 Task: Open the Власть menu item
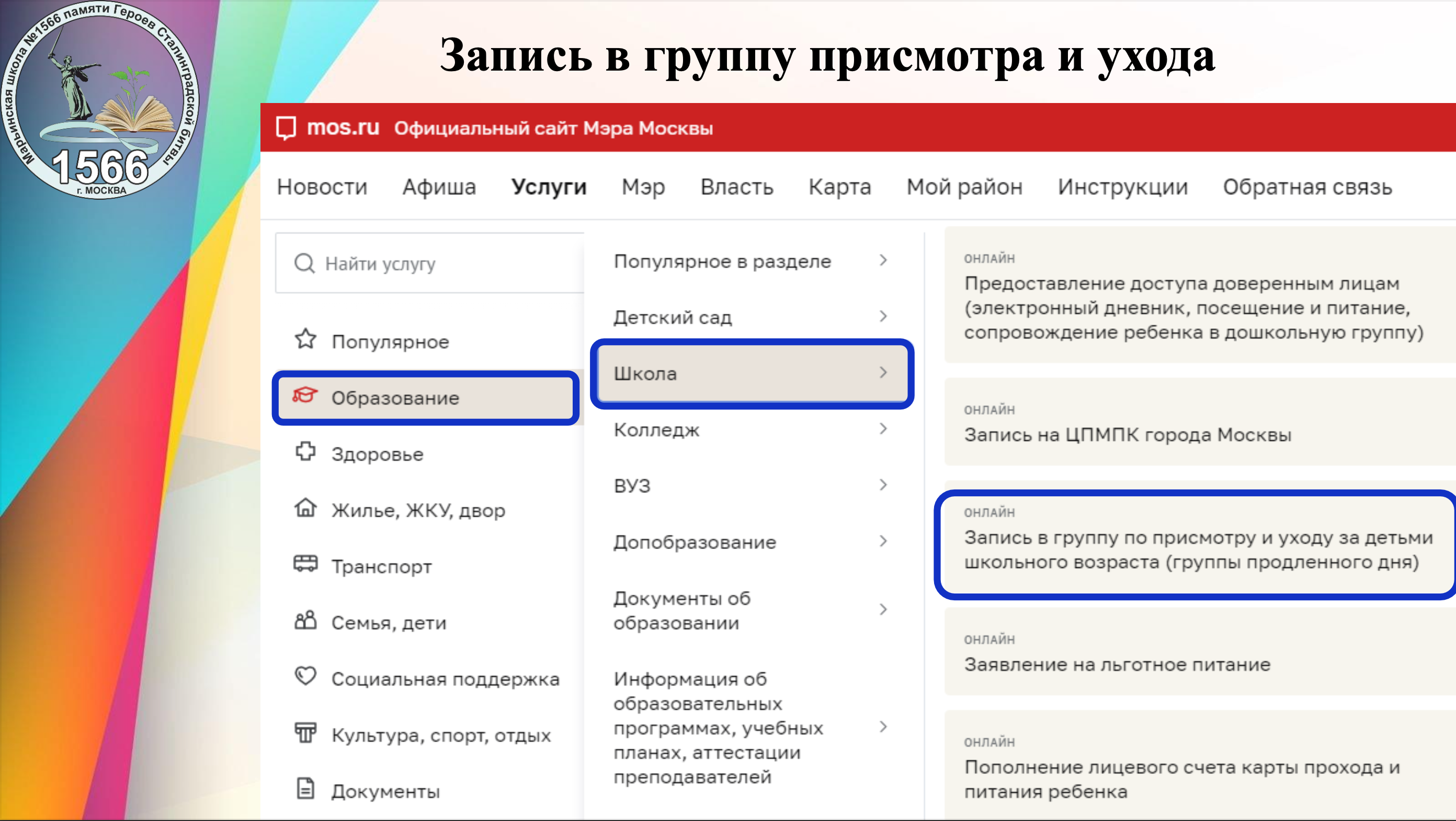pos(736,187)
